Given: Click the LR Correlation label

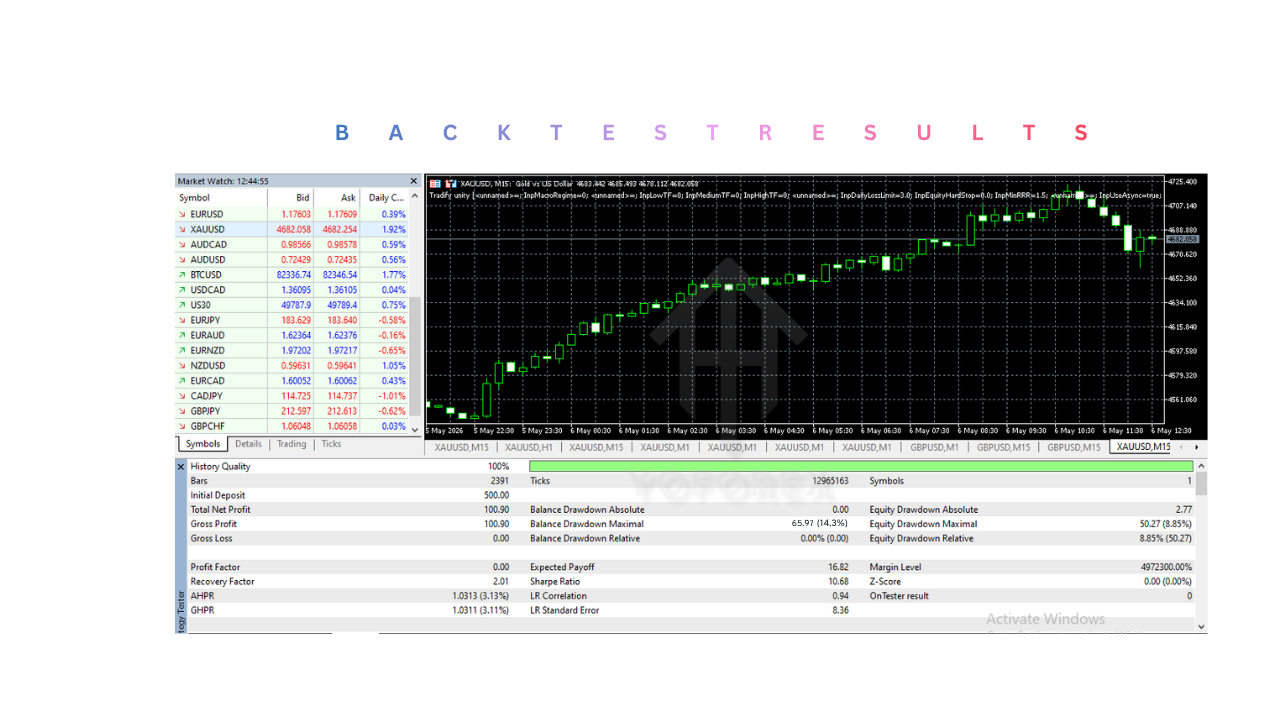Looking at the screenshot, I should pos(558,596).
